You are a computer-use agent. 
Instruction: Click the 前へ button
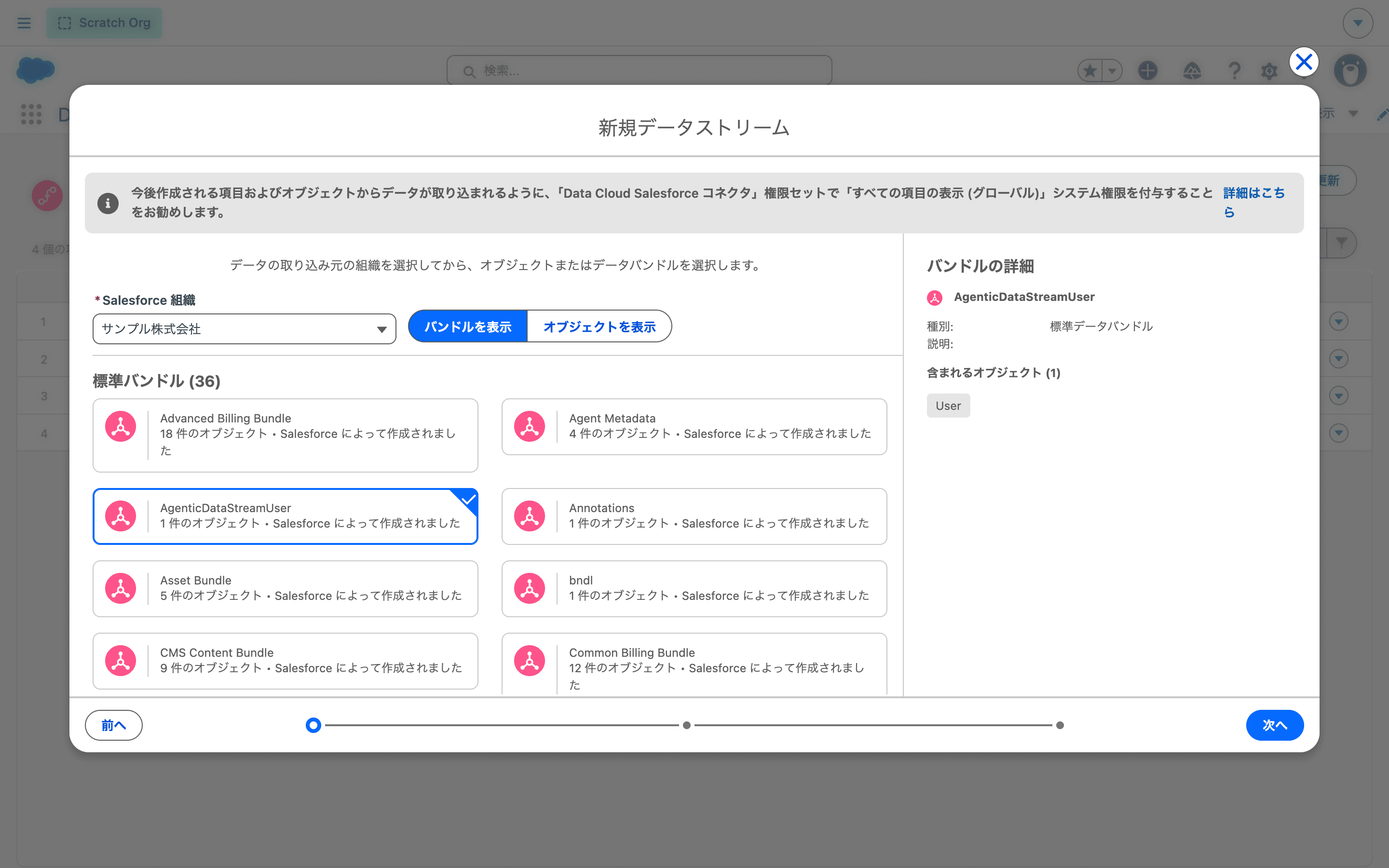pos(114,725)
